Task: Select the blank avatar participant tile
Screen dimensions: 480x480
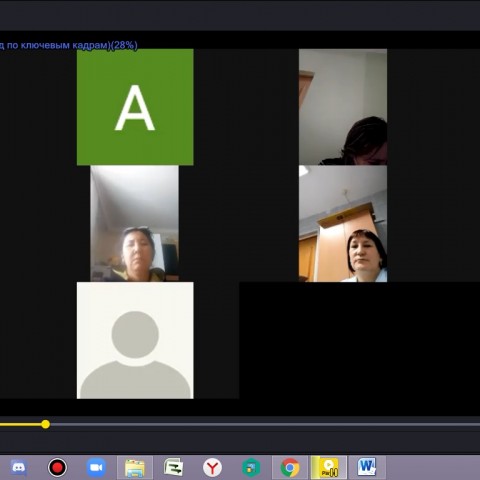Action: coord(135,340)
